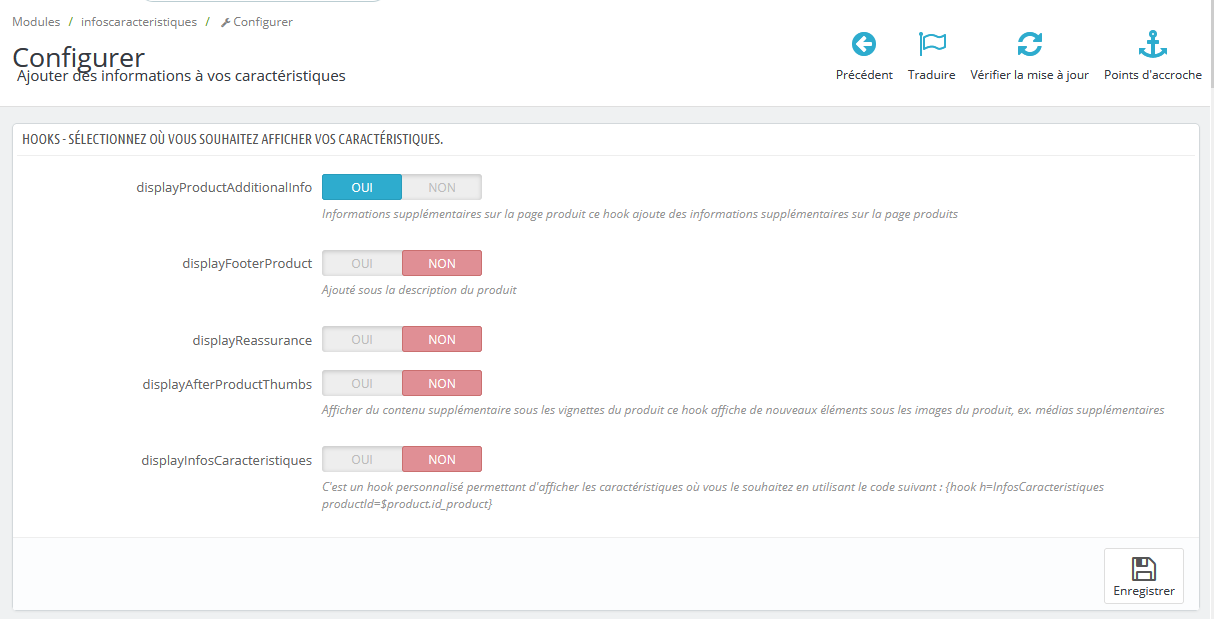Image resolution: width=1214 pixels, height=619 pixels.
Task: Click the displayProductAdditionalInfo label
Action: pyautogui.click(x=224, y=187)
